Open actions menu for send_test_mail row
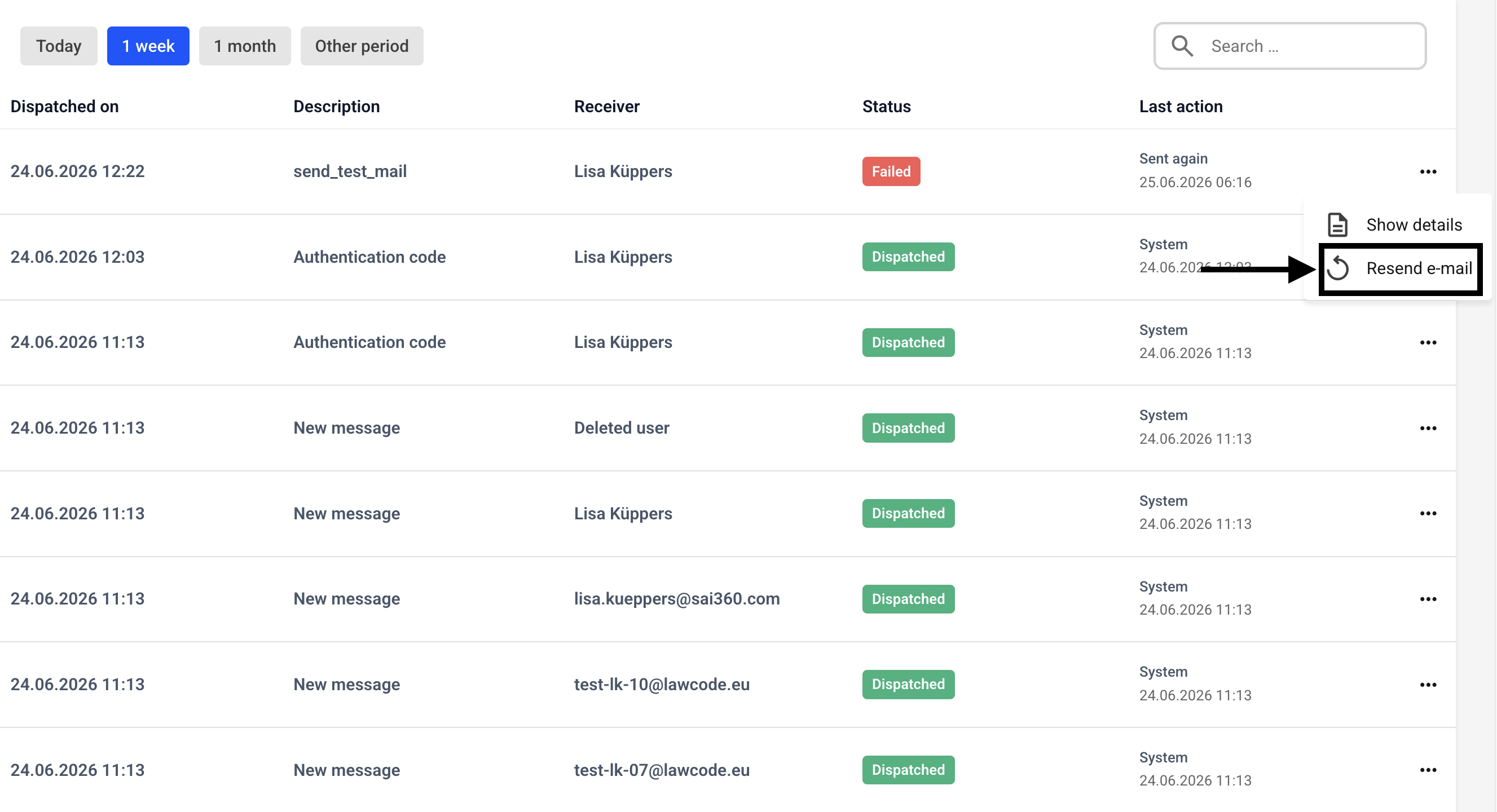This screenshot has height=812, width=1497. 1428,171
